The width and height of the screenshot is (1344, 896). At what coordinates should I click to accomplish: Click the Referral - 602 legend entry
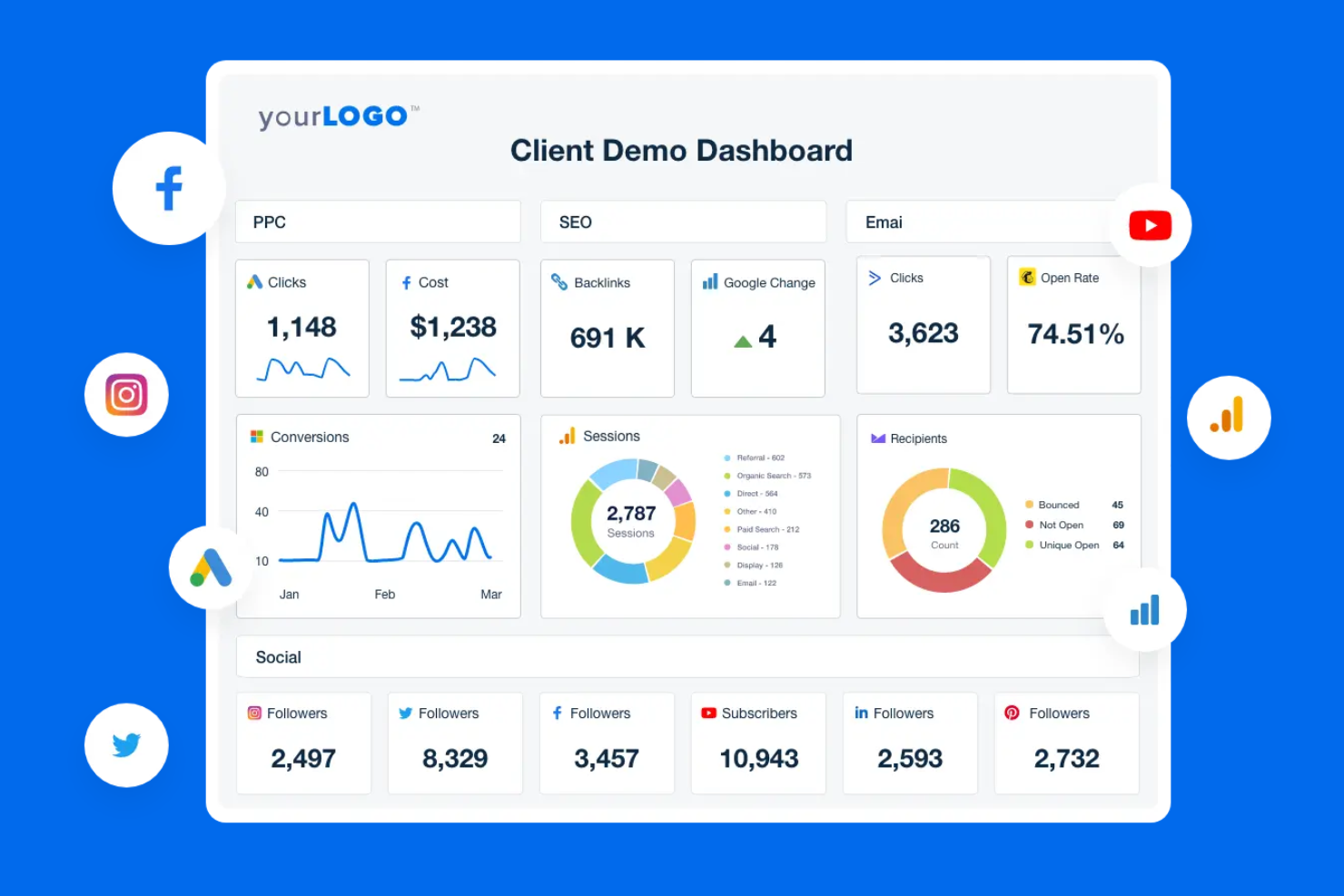coord(755,458)
